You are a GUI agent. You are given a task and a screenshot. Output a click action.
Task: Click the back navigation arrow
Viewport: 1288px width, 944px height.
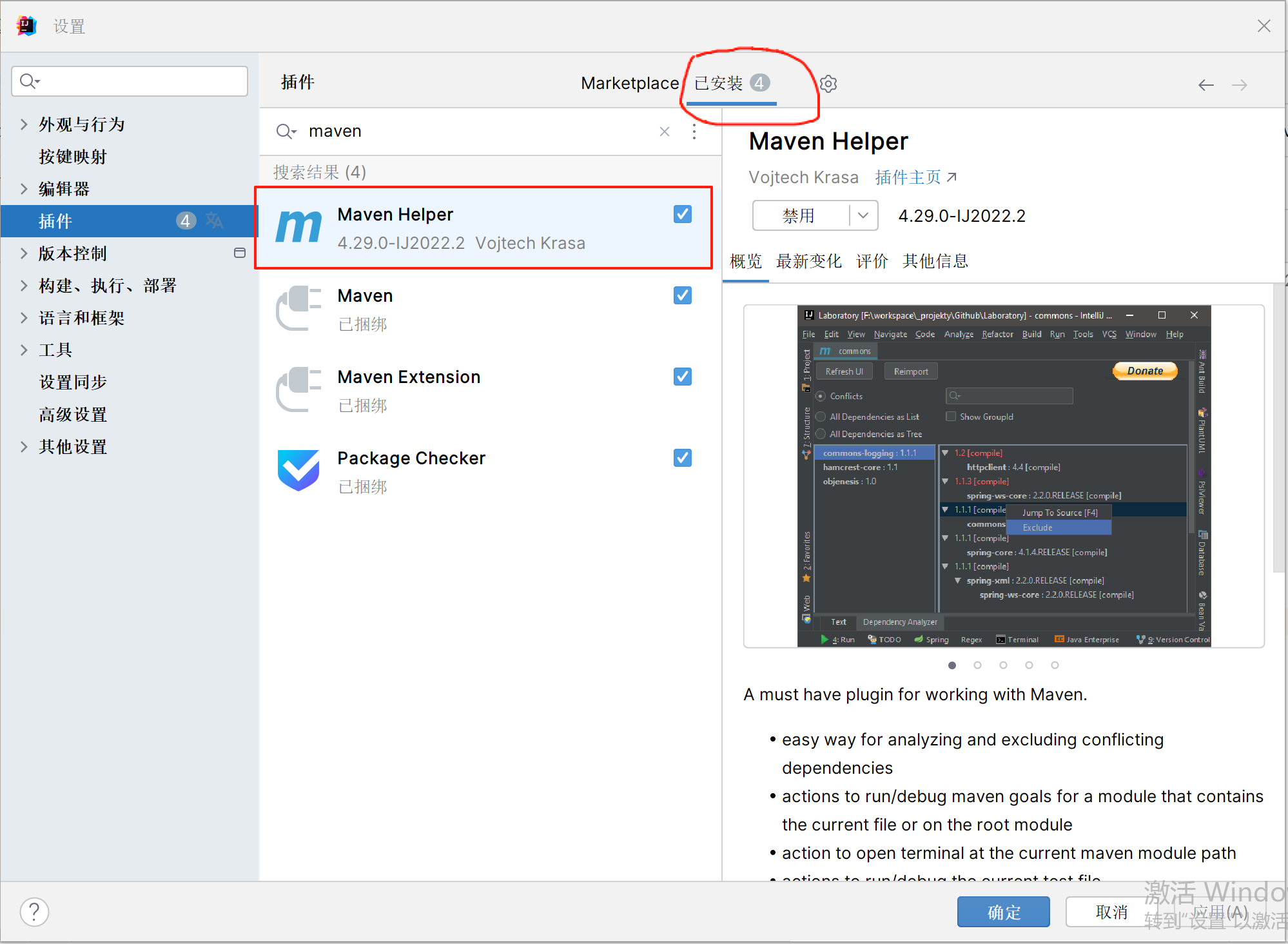pyautogui.click(x=1205, y=85)
